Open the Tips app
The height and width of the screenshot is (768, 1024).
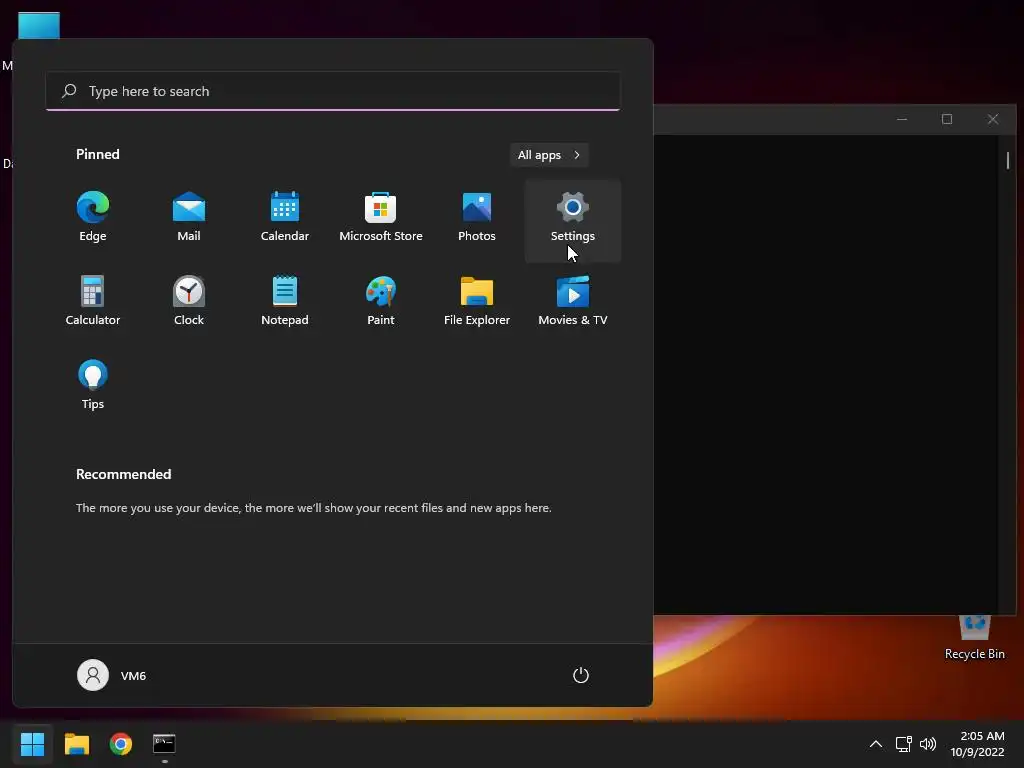click(93, 385)
